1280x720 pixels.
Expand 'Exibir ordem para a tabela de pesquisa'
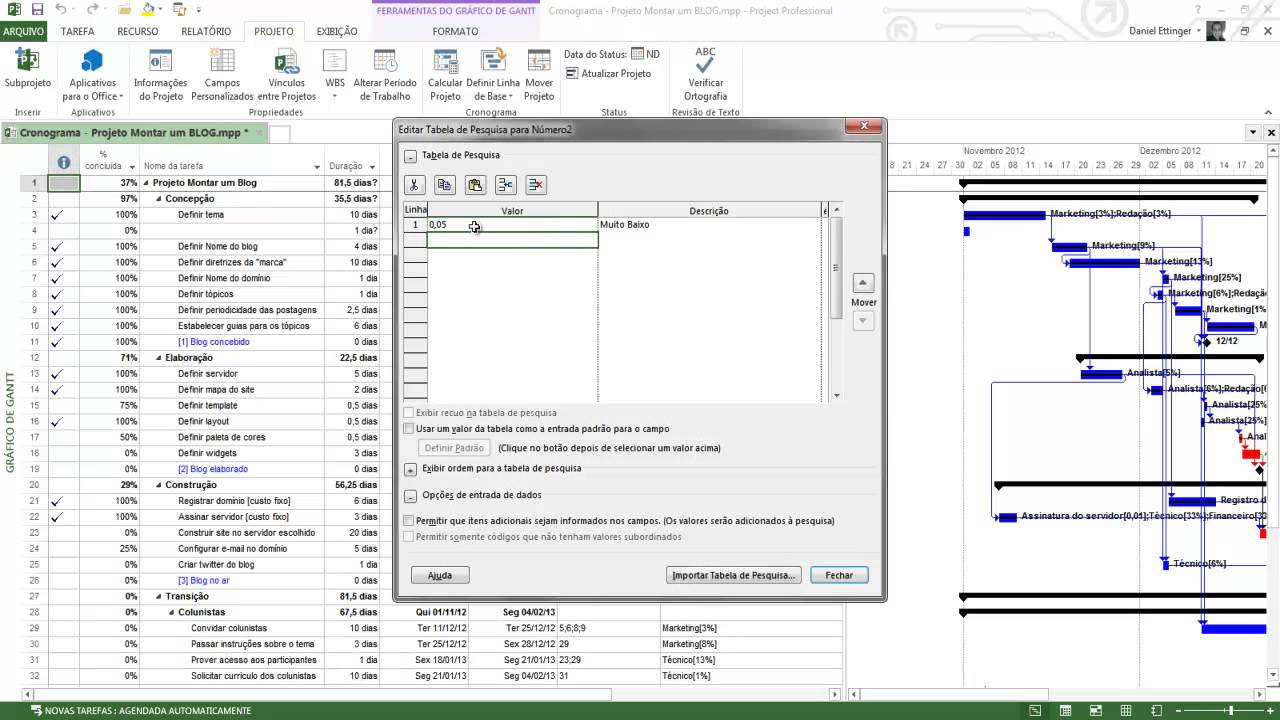pyautogui.click(x=410, y=469)
